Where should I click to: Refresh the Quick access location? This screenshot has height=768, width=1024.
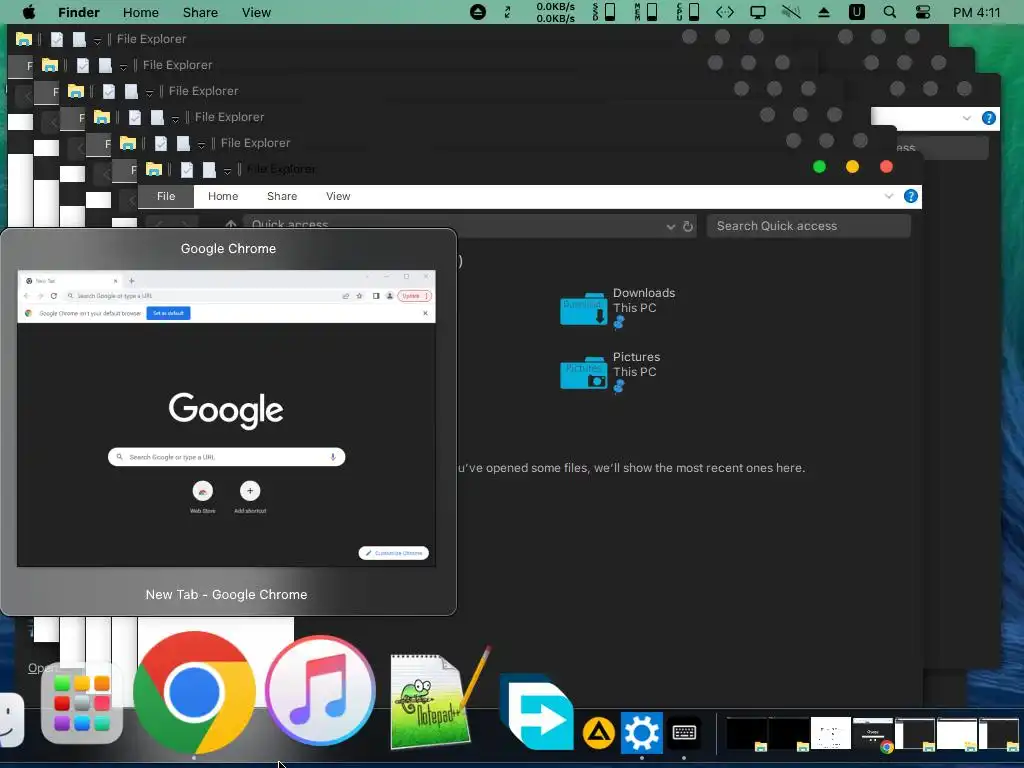688,226
